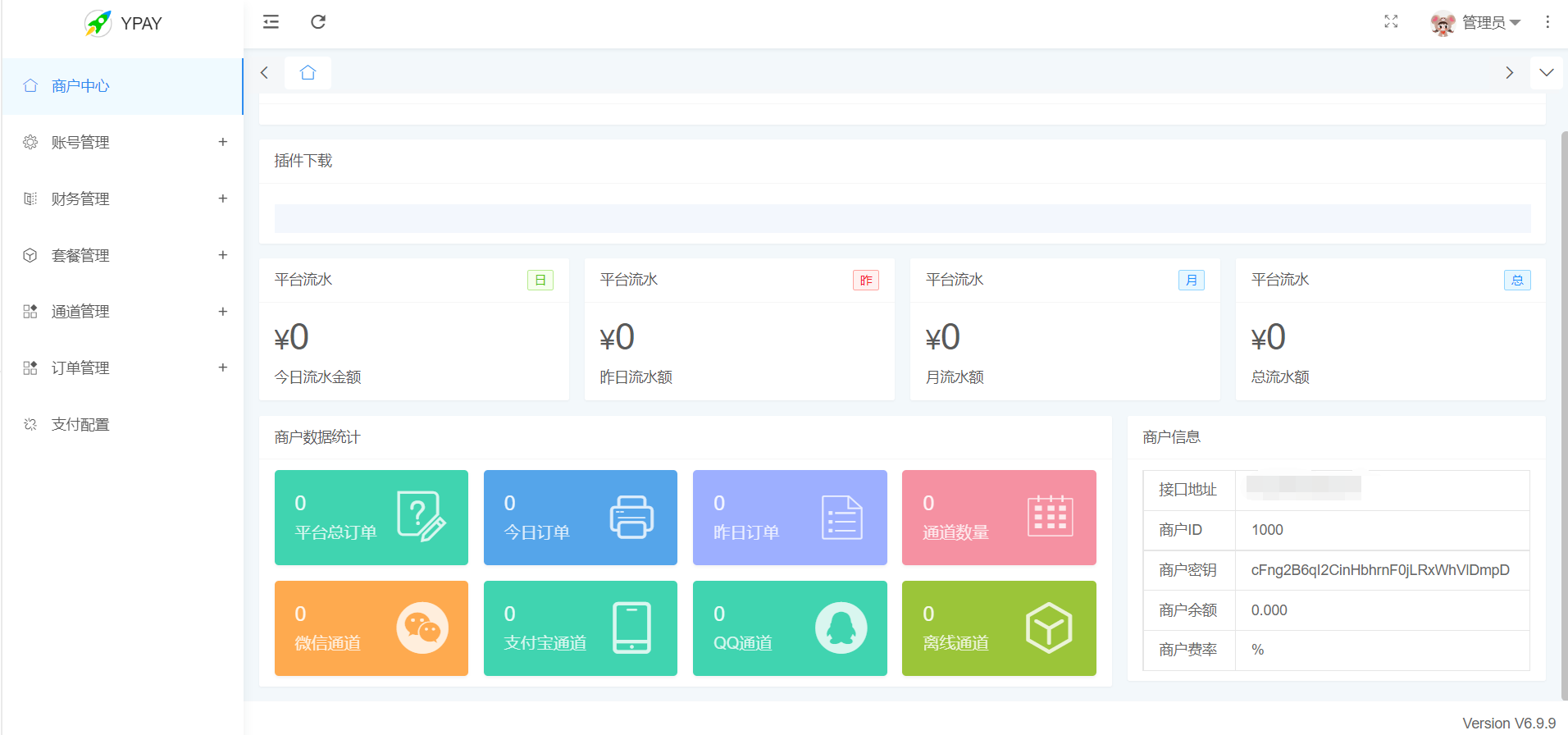Click the cube icon on 离线通道
The height and width of the screenshot is (735, 1568).
[1049, 628]
